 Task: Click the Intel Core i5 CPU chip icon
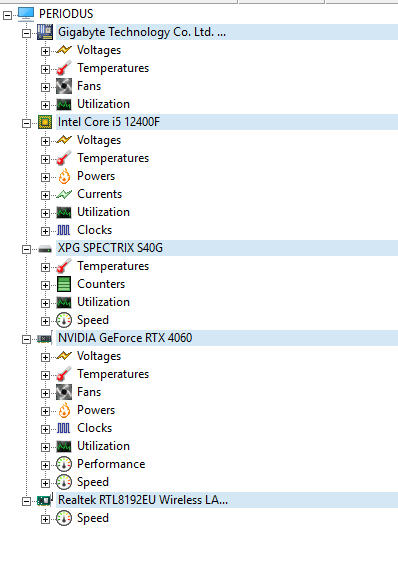coord(45,122)
